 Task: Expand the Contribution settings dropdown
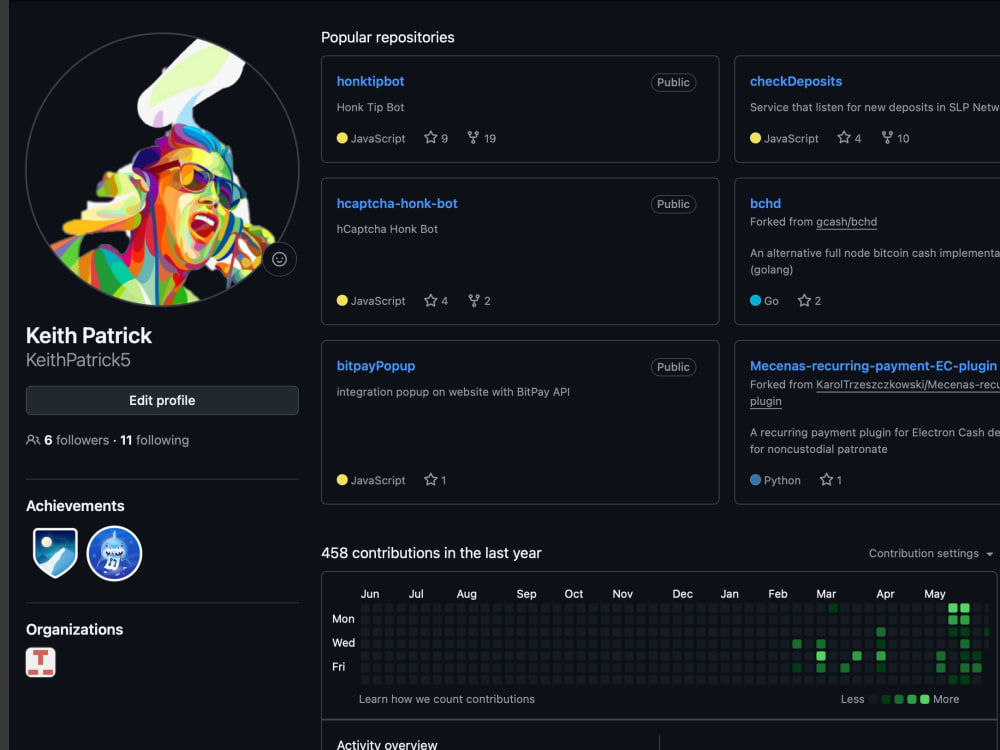coord(930,554)
